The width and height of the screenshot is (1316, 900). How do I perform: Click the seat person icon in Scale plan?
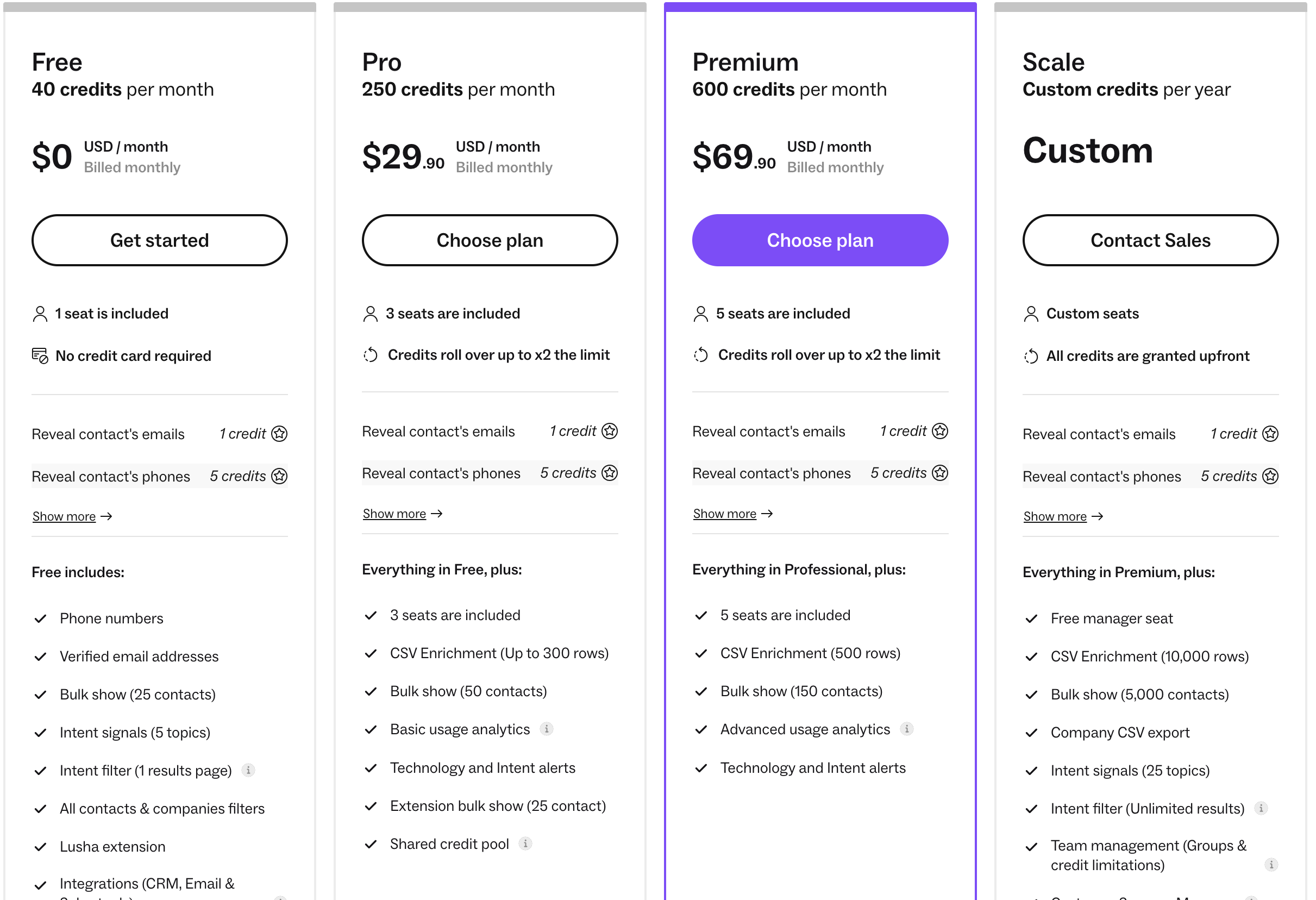[1031, 313]
